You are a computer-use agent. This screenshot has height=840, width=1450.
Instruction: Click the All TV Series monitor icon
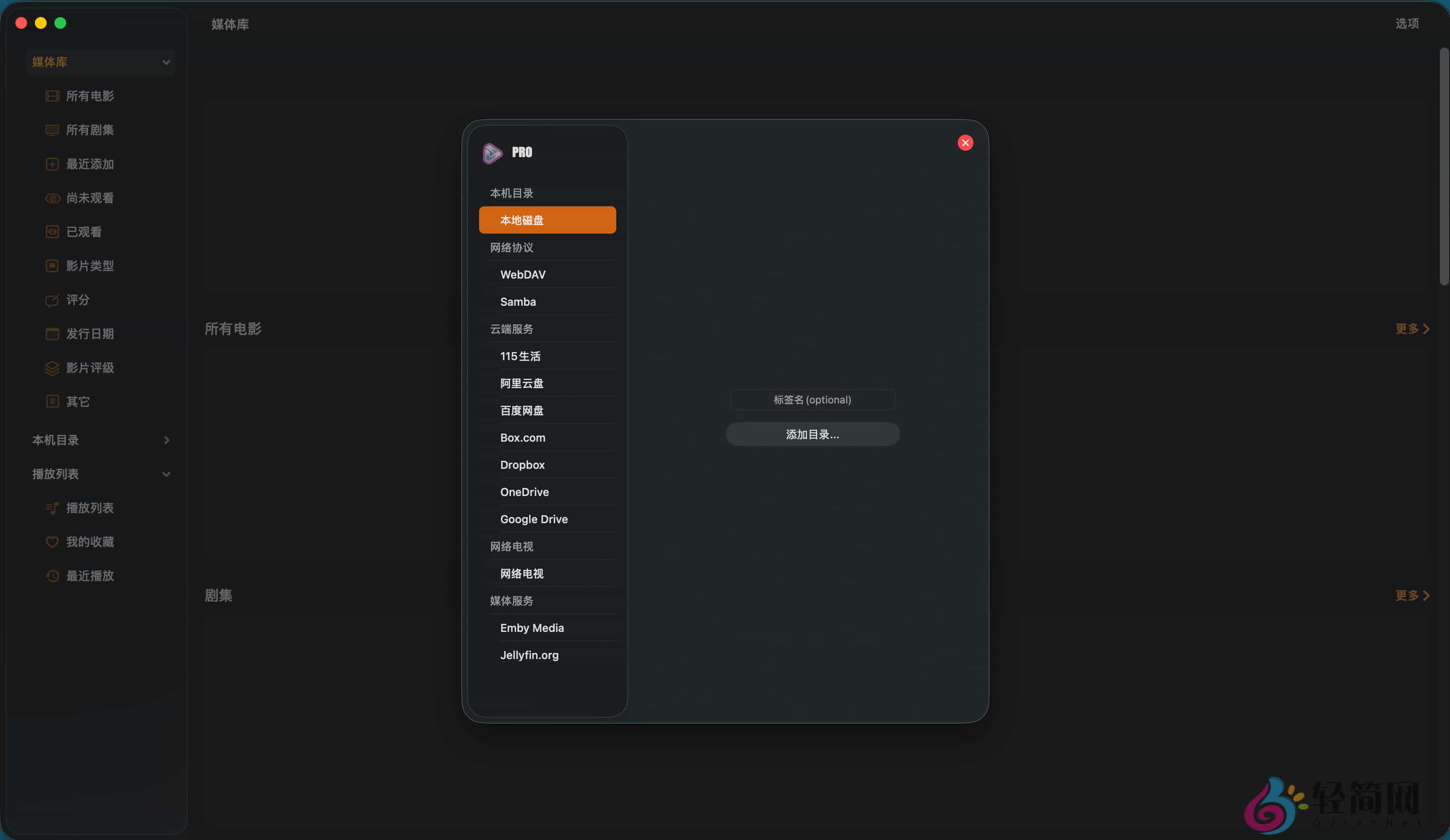[x=52, y=130]
